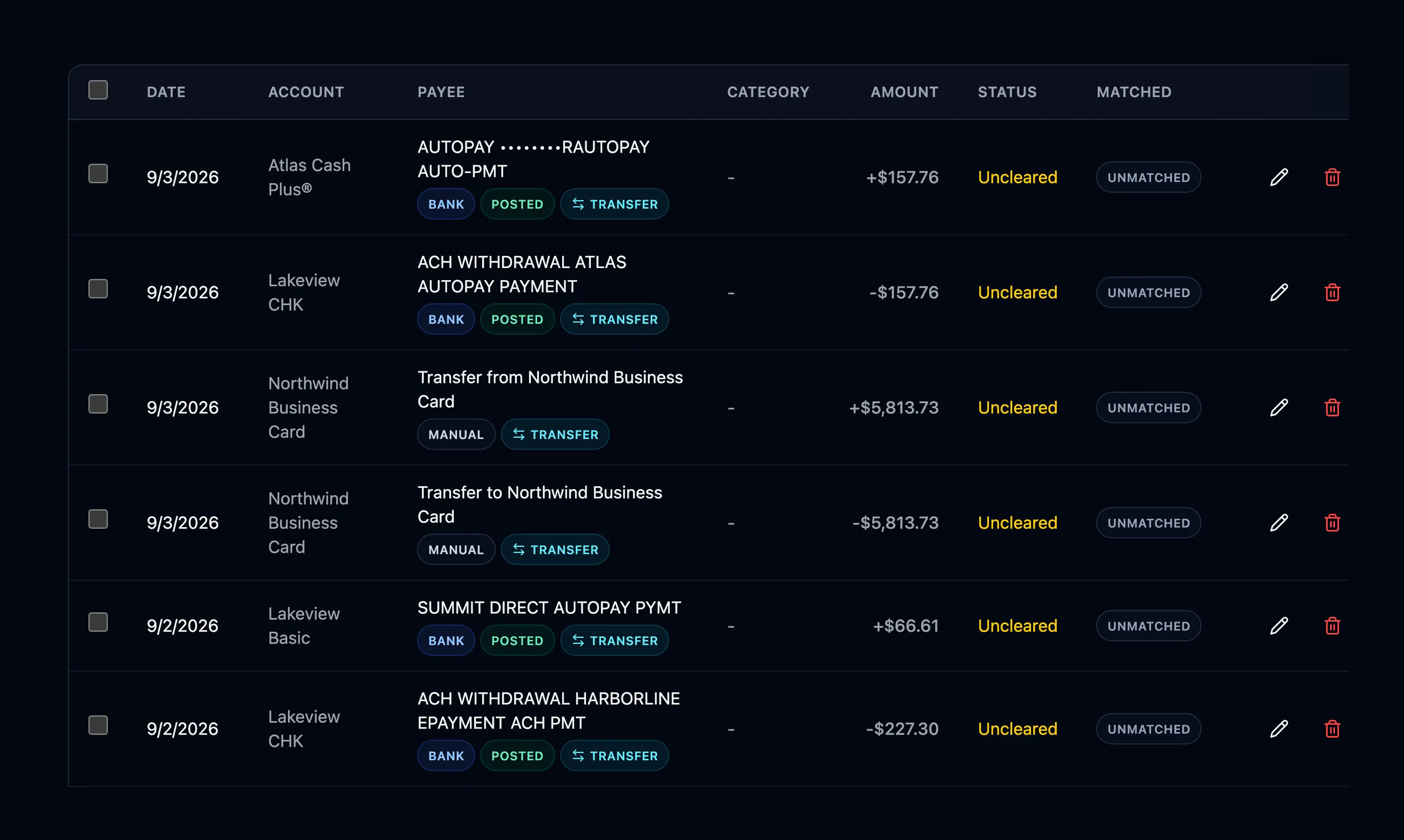Click the Amount column header
Image resolution: width=1404 pixels, height=840 pixels.
point(904,92)
